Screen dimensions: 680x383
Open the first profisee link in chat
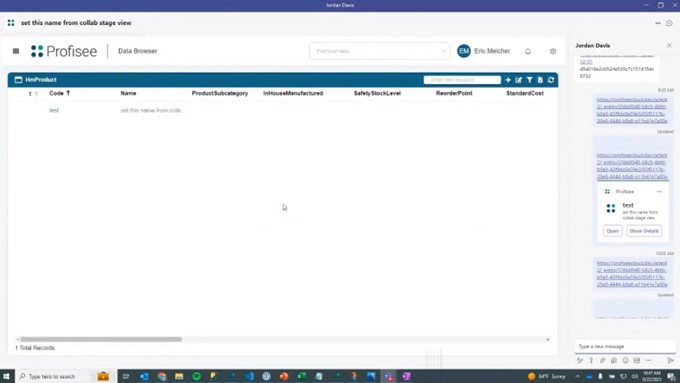632,110
